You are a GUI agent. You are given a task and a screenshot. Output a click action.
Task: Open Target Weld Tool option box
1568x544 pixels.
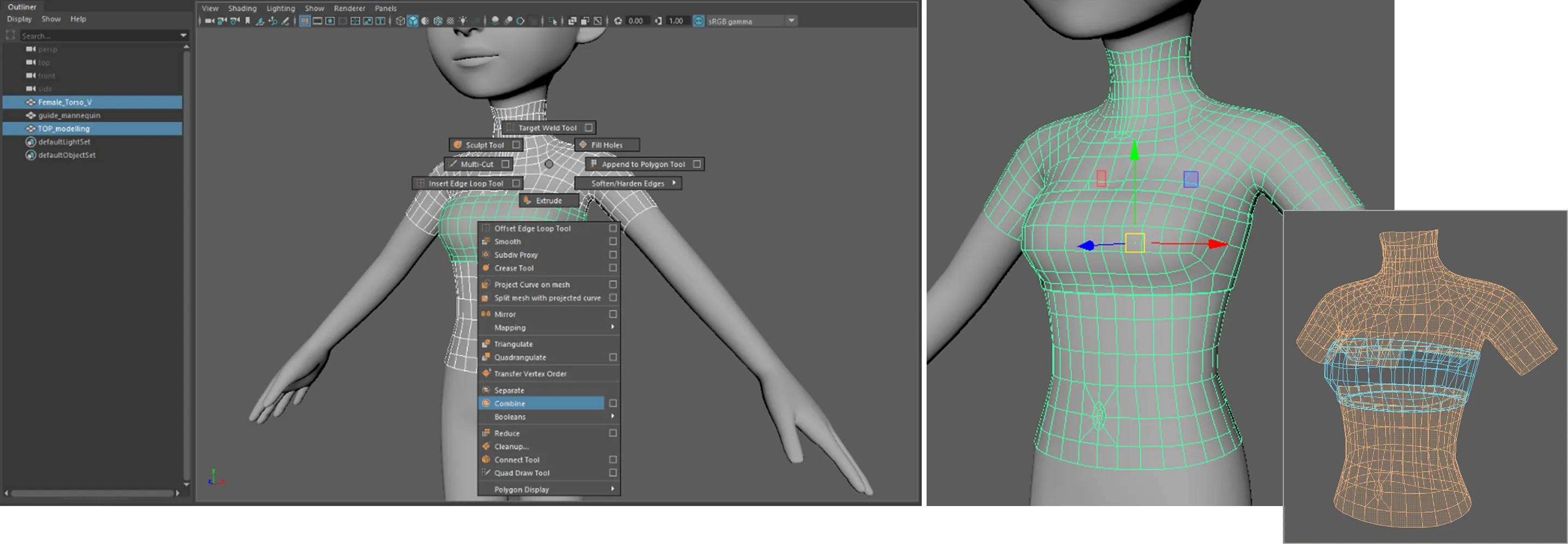click(589, 128)
